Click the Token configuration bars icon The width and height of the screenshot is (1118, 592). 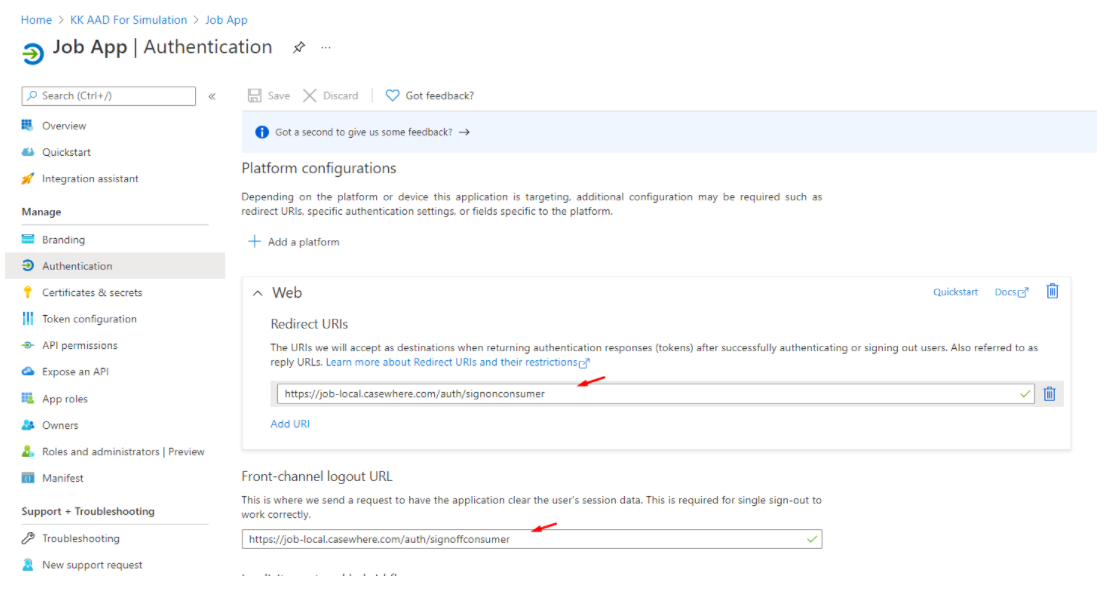tap(28, 318)
